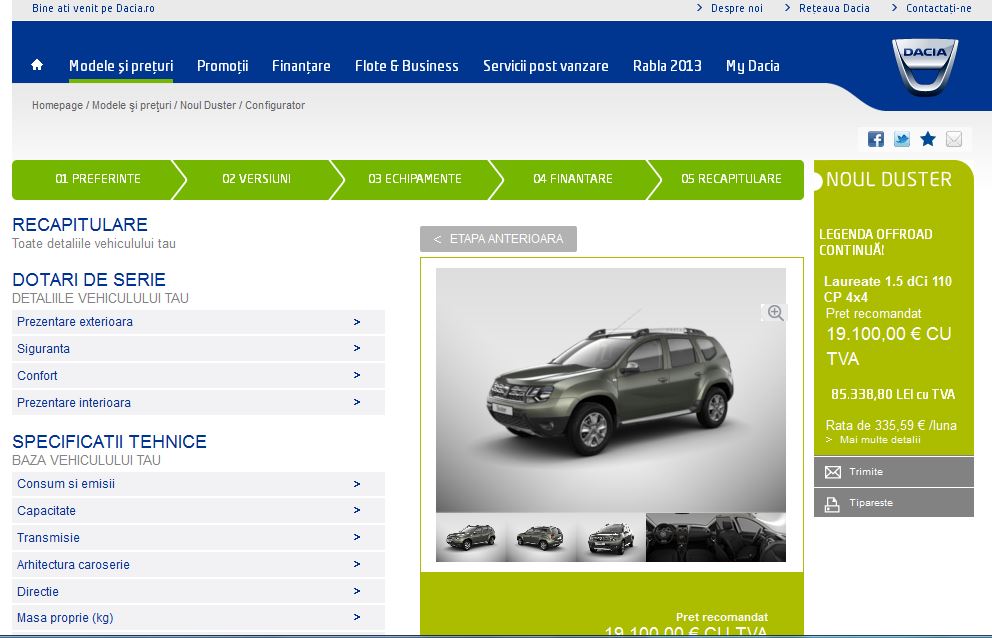Go to step 04 Finantare
Image resolution: width=992 pixels, height=638 pixels.
pos(573,179)
